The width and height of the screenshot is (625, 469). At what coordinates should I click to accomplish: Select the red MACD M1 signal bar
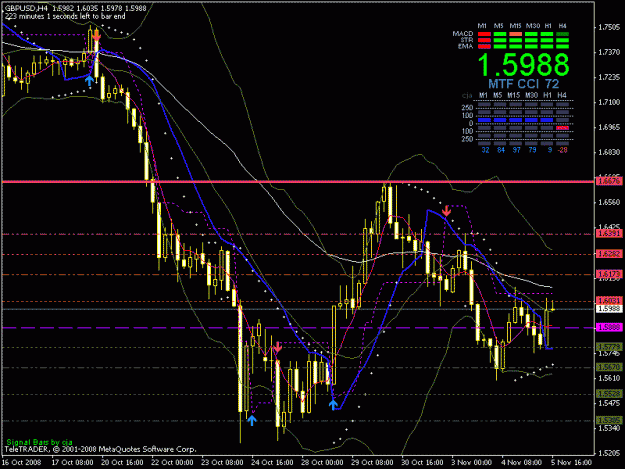(484, 34)
